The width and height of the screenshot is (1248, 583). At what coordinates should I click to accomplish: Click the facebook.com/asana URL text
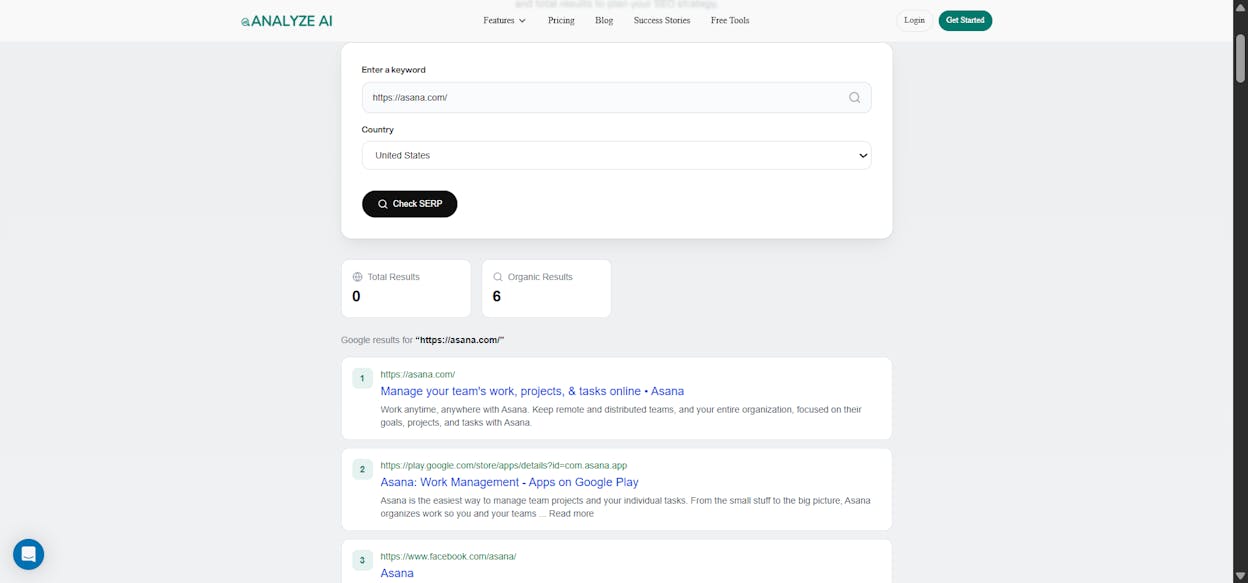tap(448, 556)
